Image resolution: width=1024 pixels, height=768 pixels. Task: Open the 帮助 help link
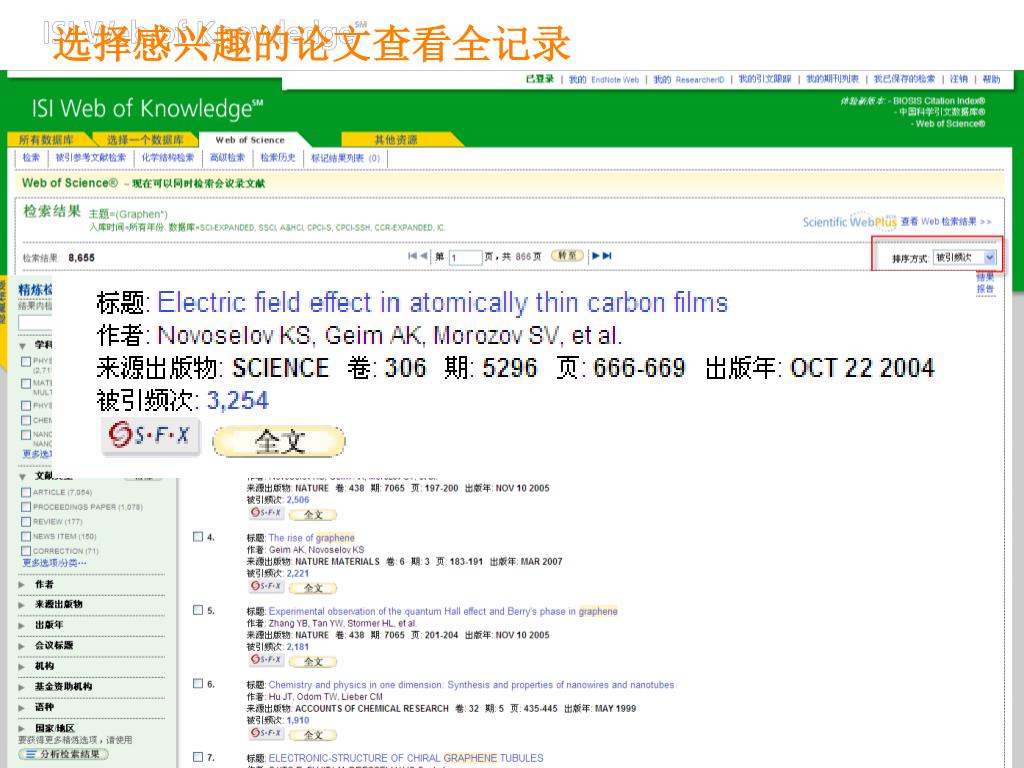click(x=991, y=80)
